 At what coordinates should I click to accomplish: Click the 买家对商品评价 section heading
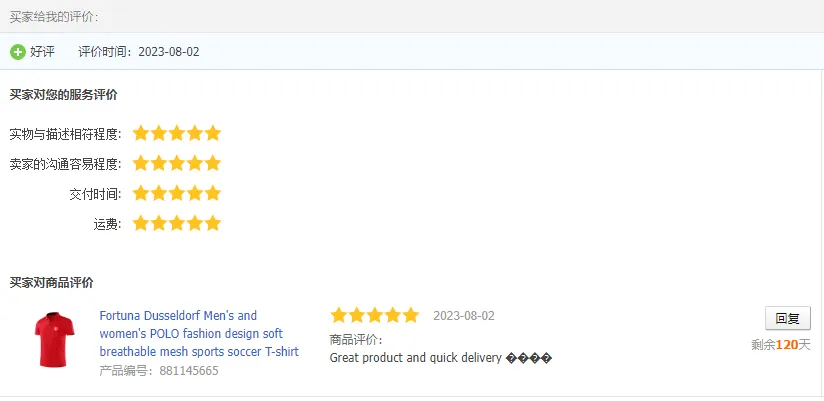[51, 283]
